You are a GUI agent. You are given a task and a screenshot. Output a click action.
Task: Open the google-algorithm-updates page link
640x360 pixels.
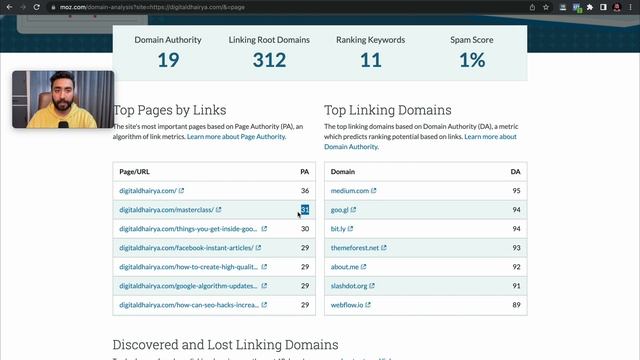pyautogui.click(x=188, y=286)
